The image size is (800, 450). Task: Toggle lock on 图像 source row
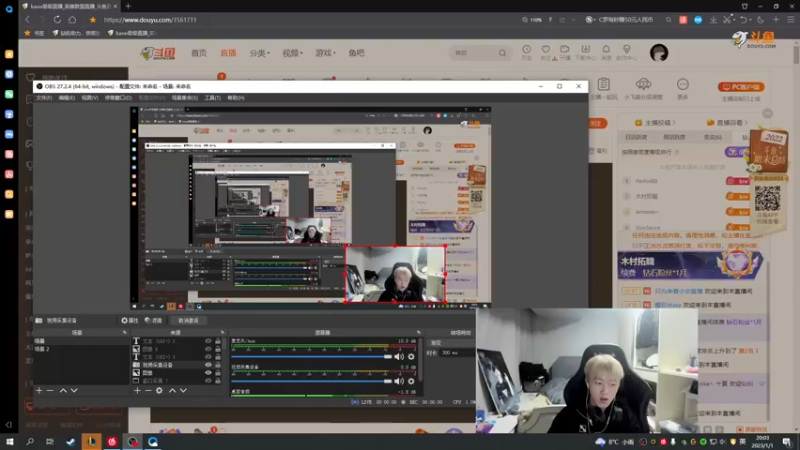click(x=218, y=372)
